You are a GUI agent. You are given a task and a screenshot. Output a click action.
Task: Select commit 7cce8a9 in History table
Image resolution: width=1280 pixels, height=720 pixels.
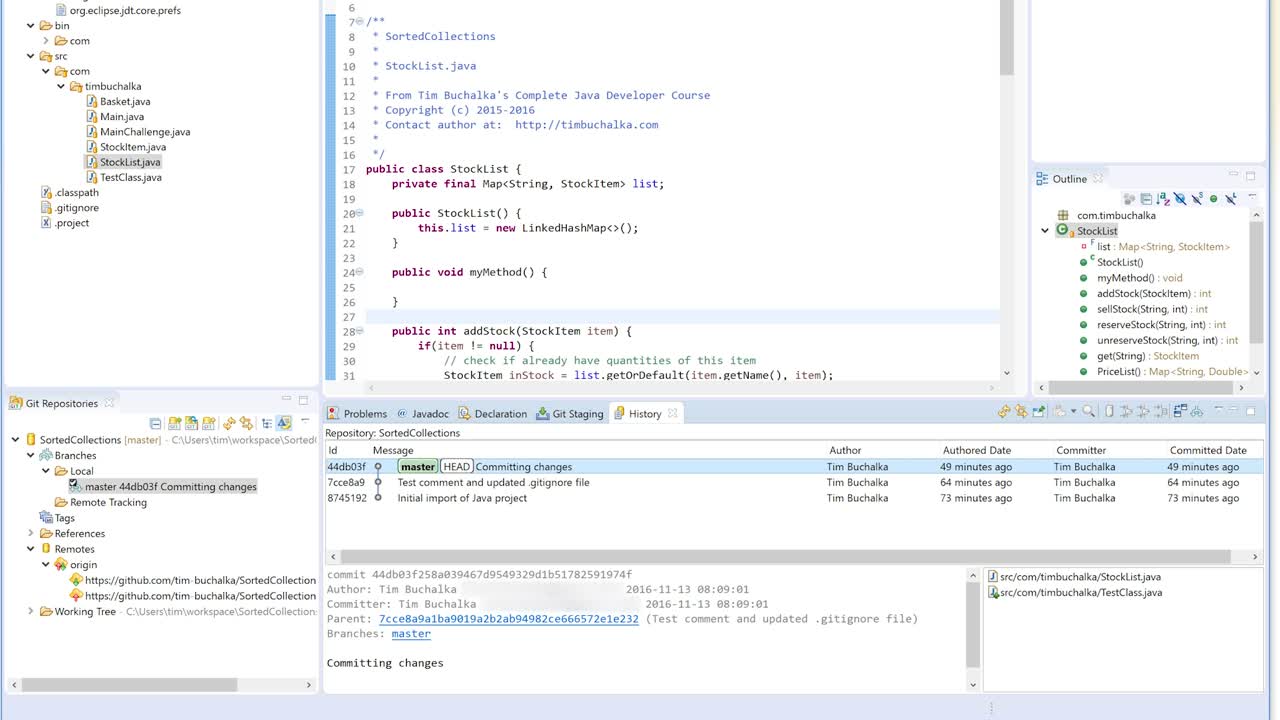(794, 482)
